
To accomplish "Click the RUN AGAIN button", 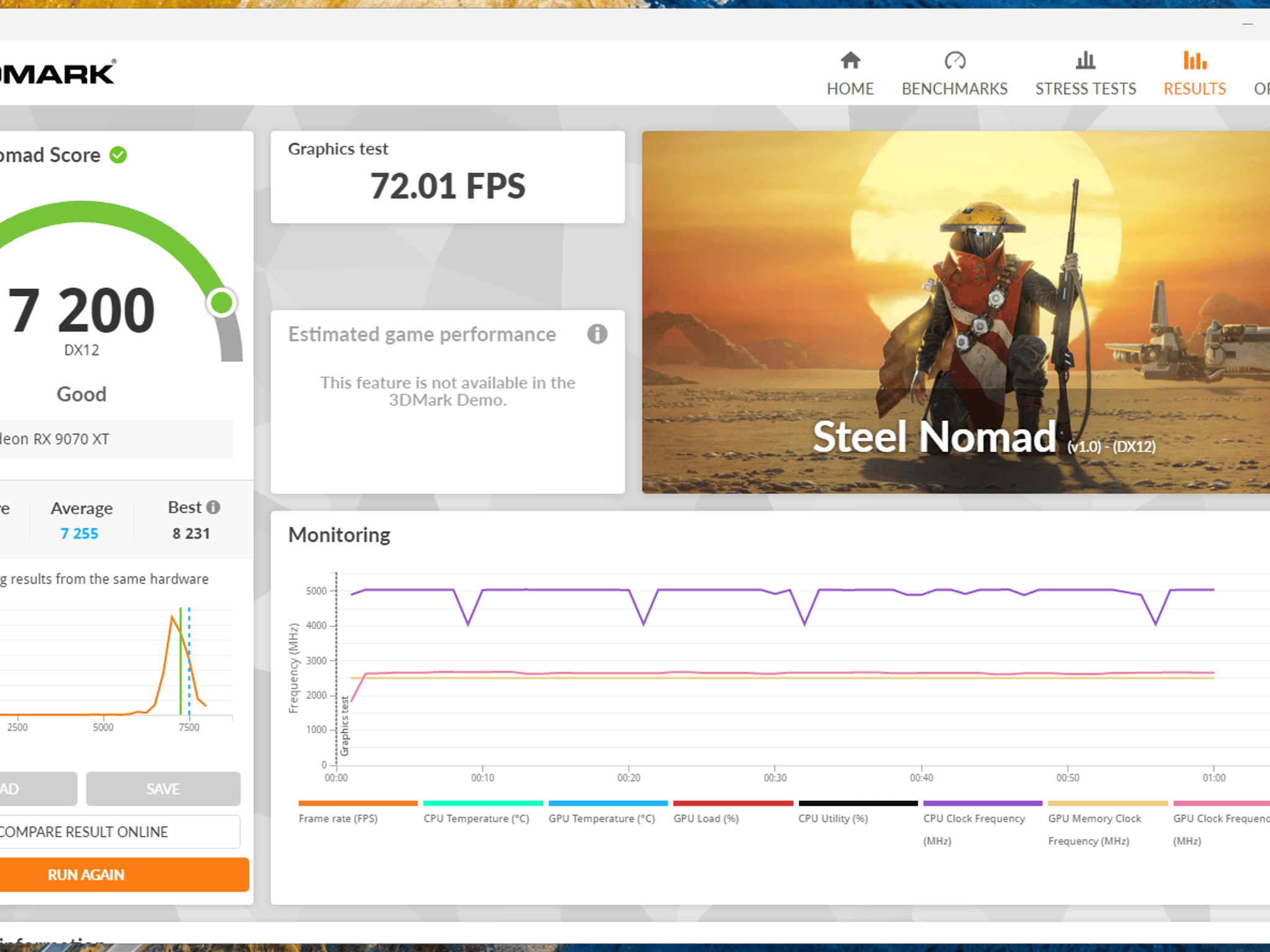I will coord(124,875).
